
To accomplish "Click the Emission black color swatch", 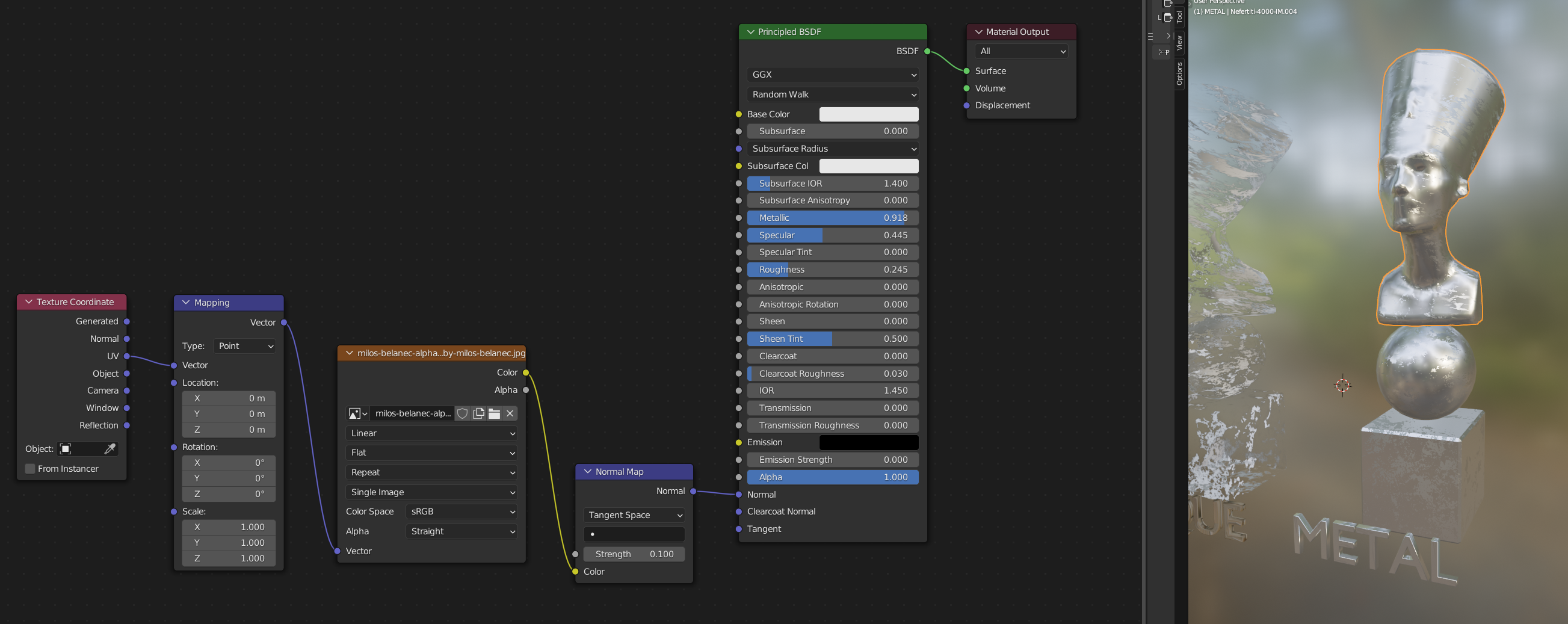I will 869,443.
